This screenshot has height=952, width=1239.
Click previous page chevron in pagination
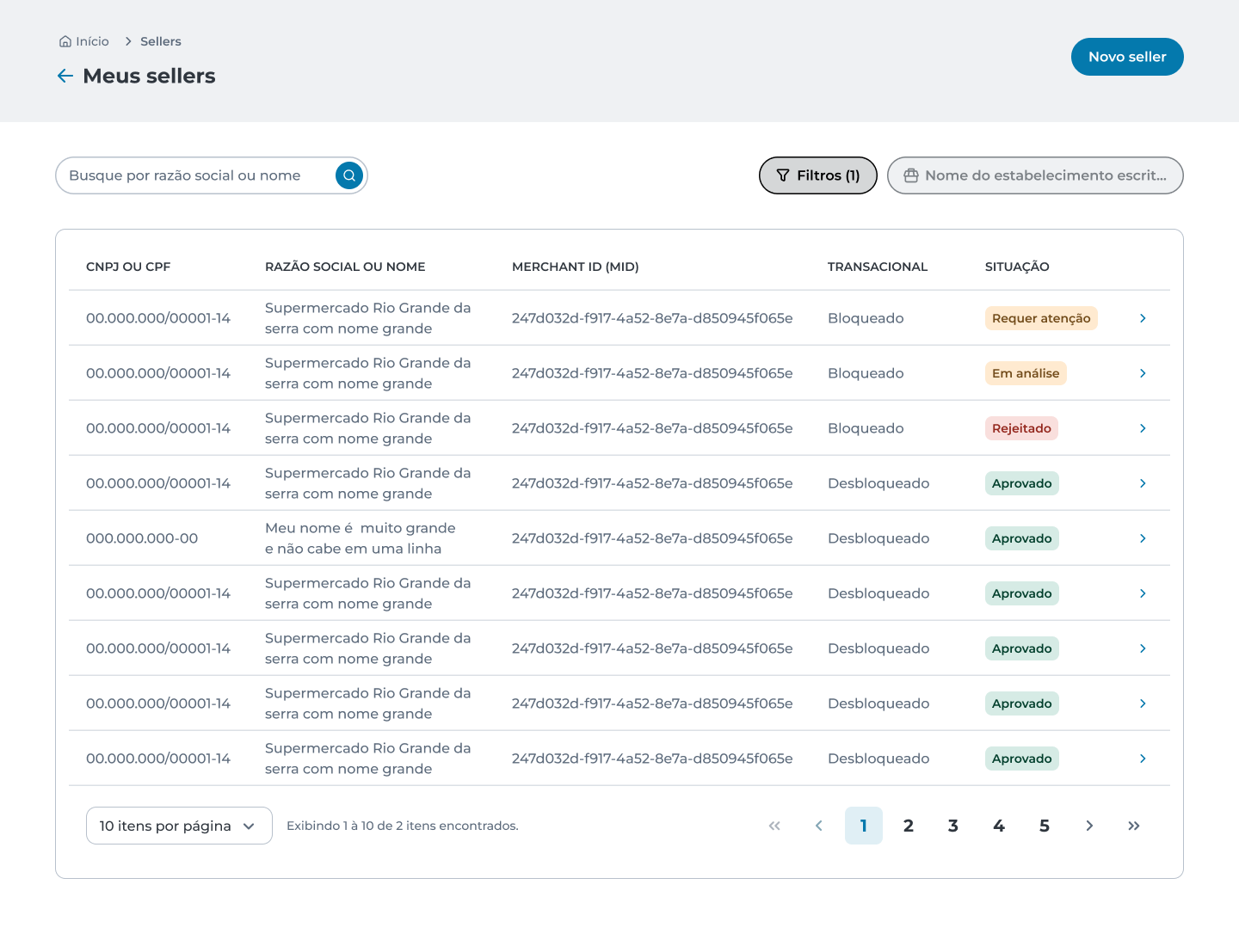click(x=819, y=826)
